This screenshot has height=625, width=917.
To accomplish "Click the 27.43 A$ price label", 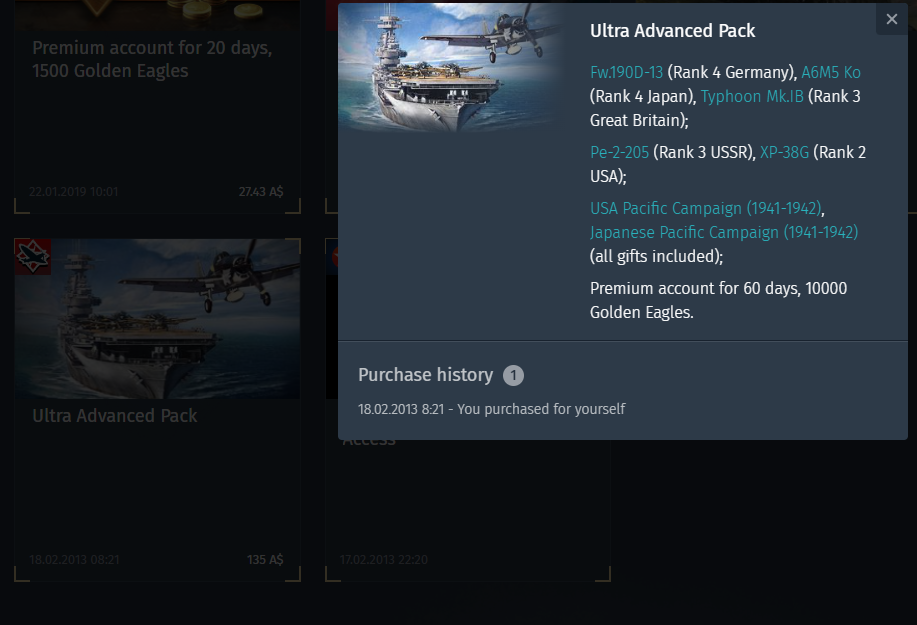I will pyautogui.click(x=261, y=192).
